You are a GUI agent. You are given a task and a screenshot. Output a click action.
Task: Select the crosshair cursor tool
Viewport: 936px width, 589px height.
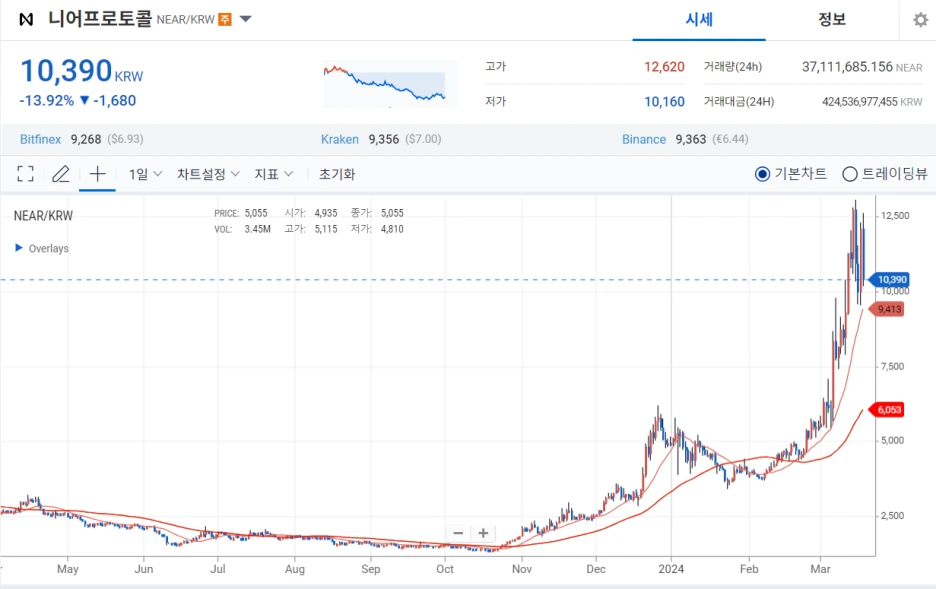click(97, 174)
